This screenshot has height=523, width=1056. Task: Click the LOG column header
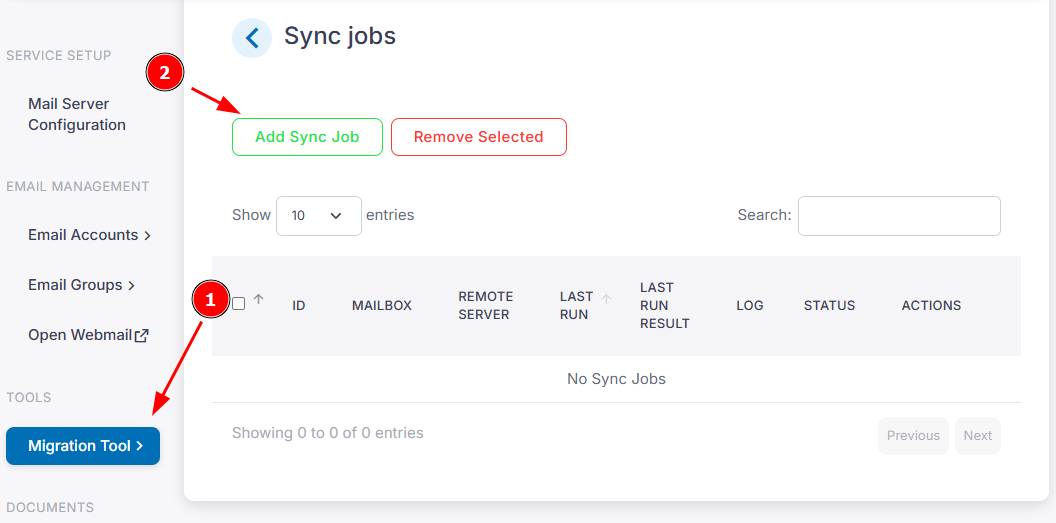pyautogui.click(x=750, y=306)
